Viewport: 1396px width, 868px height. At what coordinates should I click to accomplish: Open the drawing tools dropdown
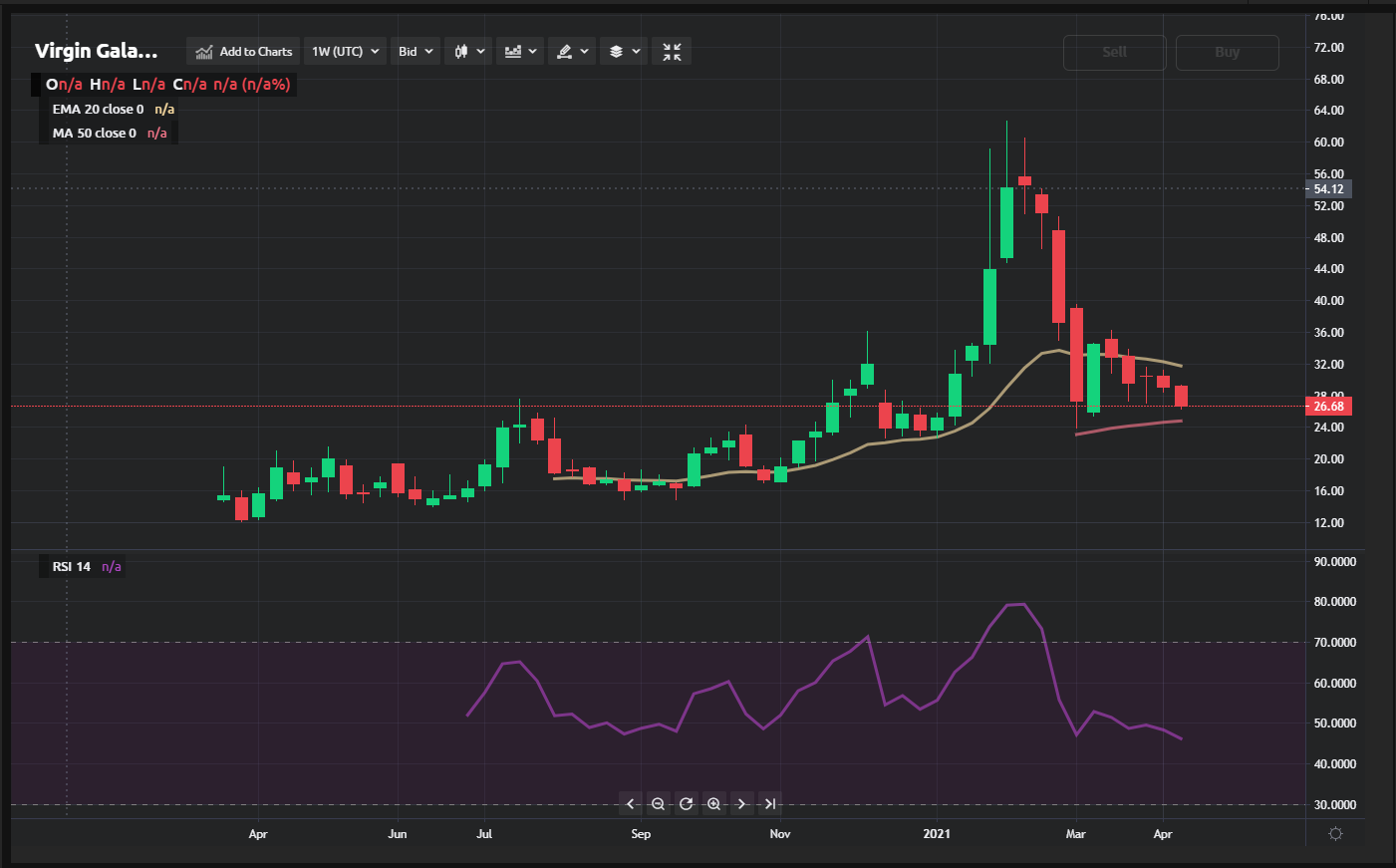572,52
